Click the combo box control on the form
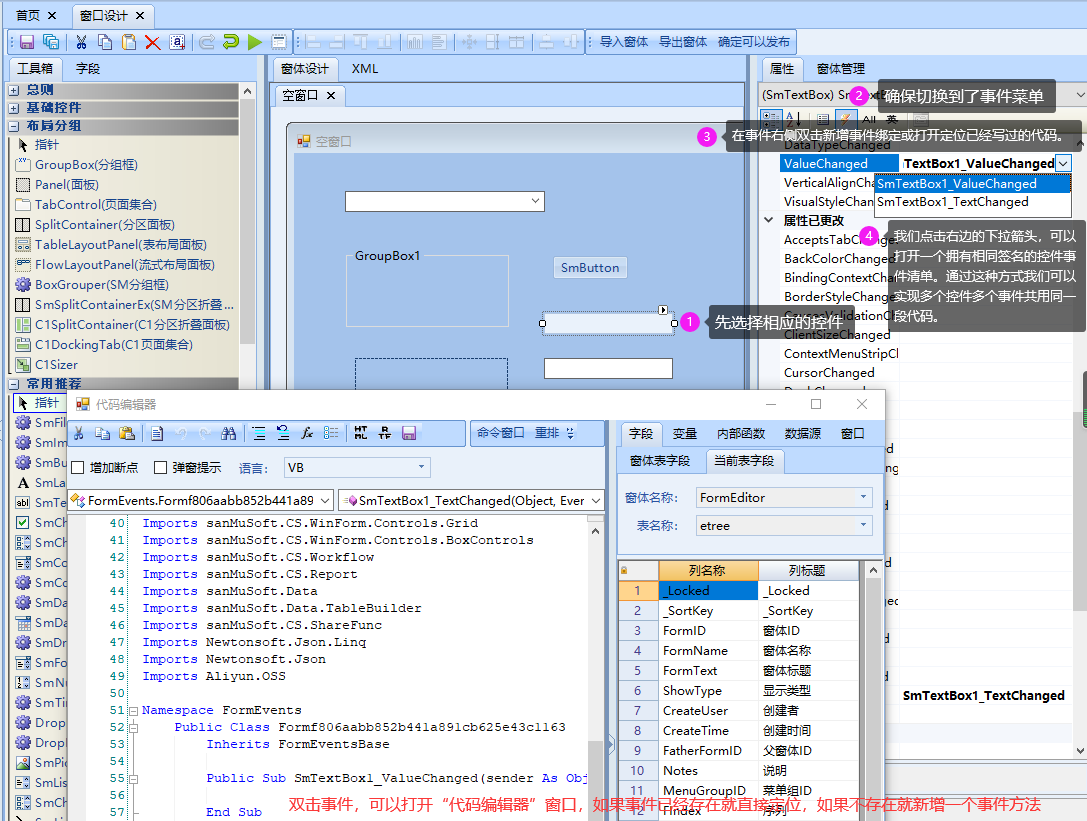Screen dimensions: 1087x821 (x=445, y=201)
